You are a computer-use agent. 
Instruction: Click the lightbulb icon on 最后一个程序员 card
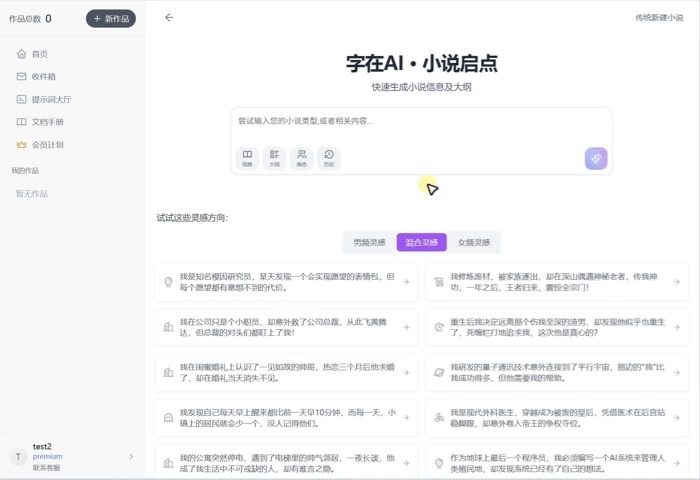pyautogui.click(x=439, y=463)
